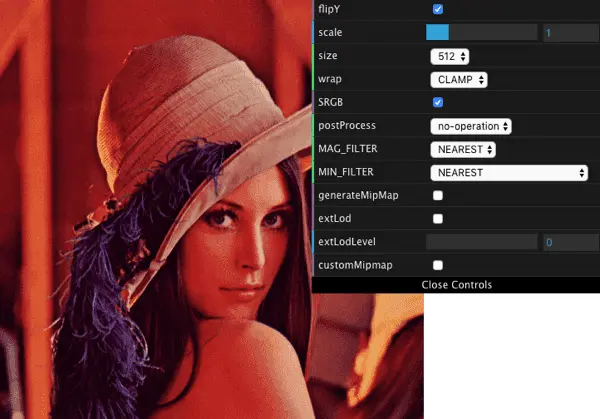This screenshot has height=419, width=600.
Task: Click the rendered Lena texture preview
Action: pos(212,210)
